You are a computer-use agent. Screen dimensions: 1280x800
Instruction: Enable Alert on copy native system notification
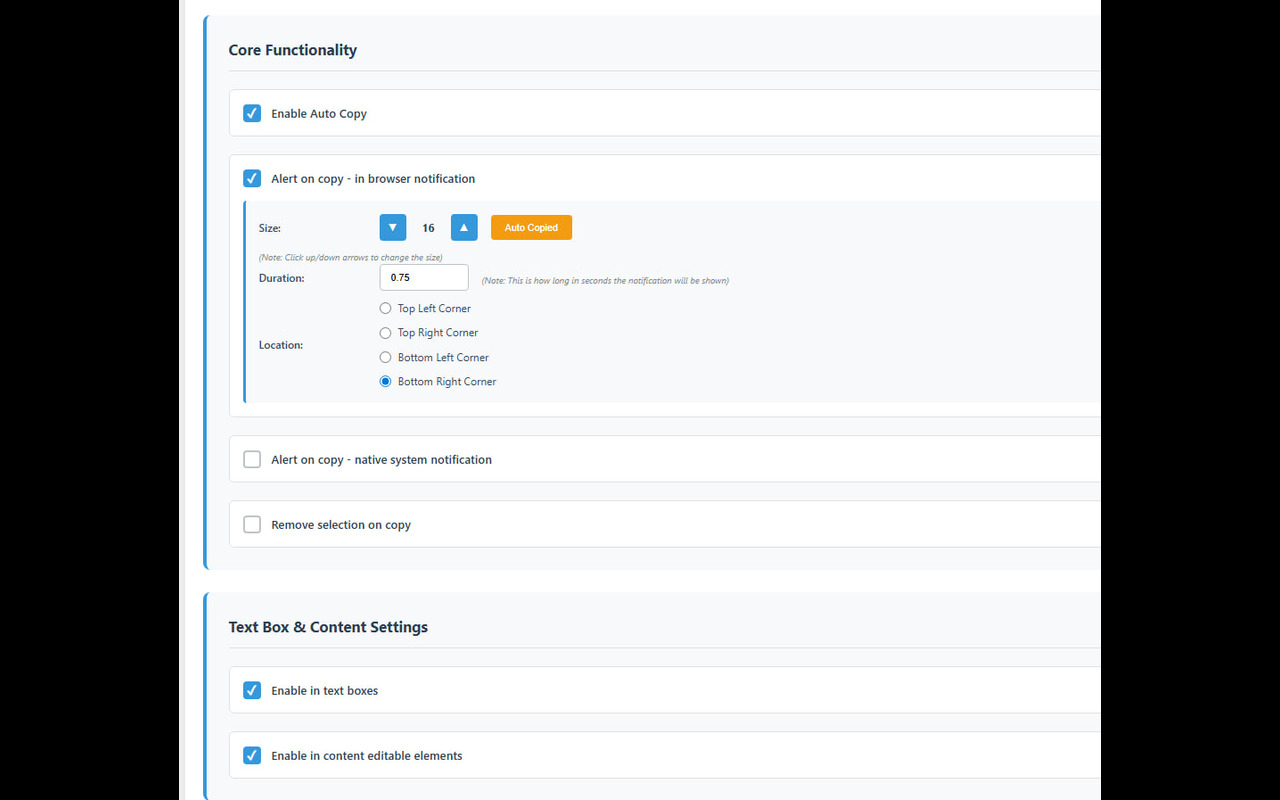[x=252, y=459]
